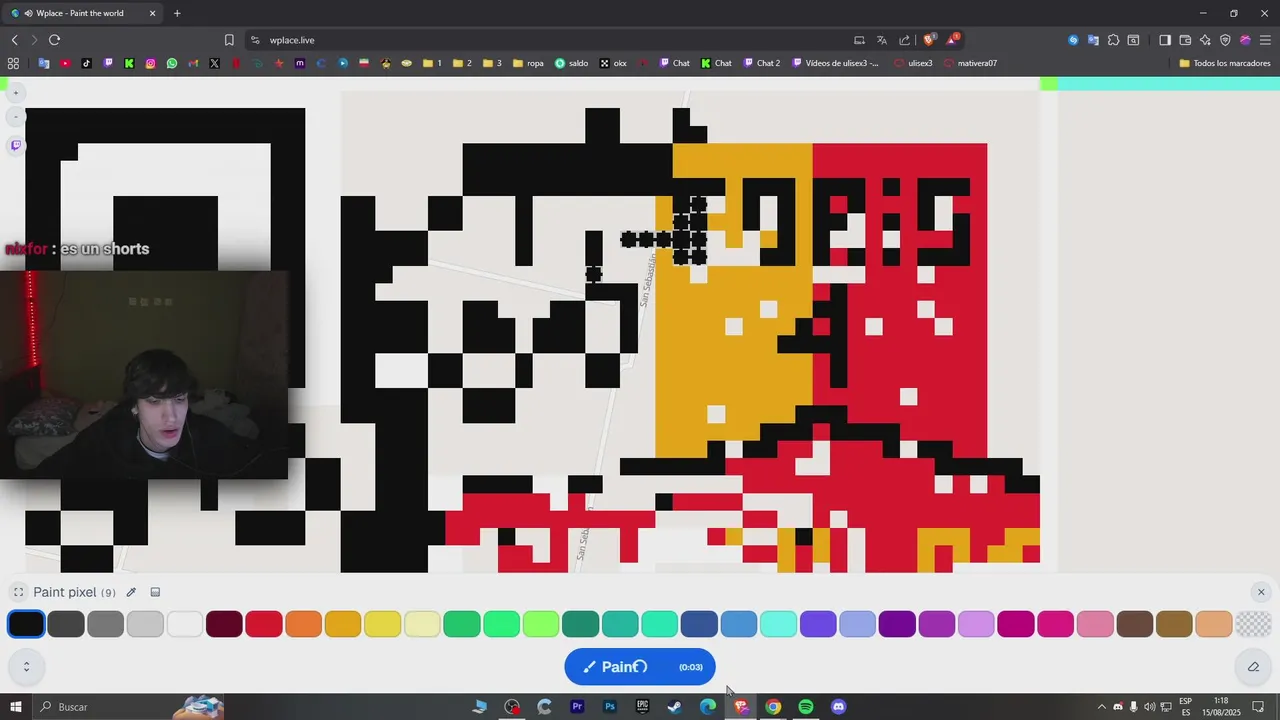1280x720 pixels.
Task: Open the 'mativera07' bookmark
Action: click(x=970, y=63)
